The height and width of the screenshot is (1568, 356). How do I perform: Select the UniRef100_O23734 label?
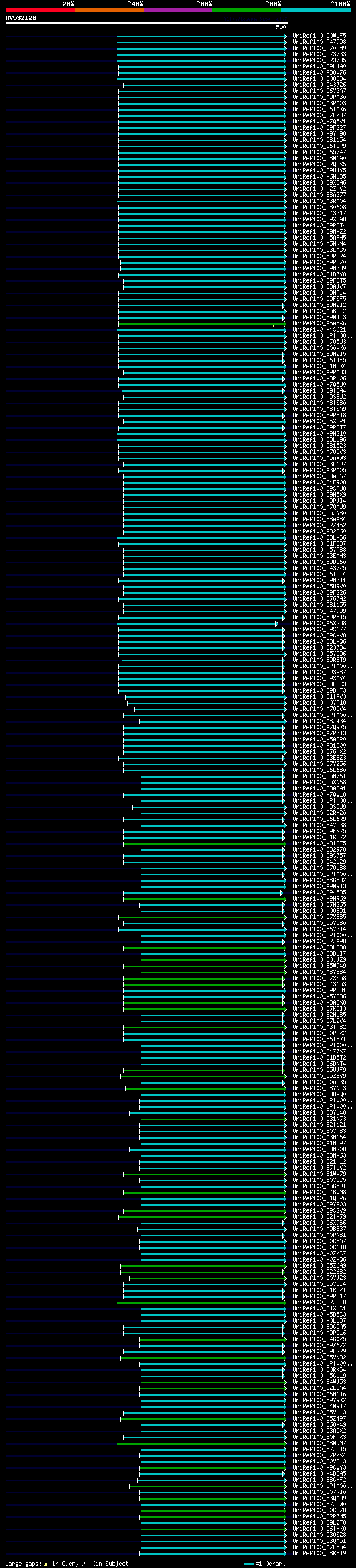(x=319, y=647)
